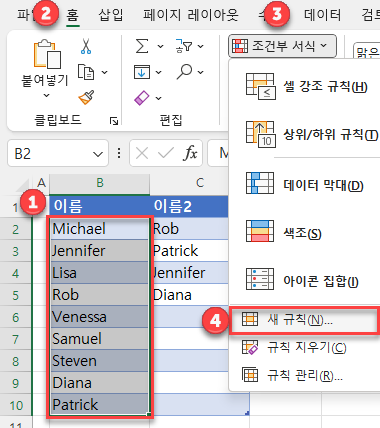Click the header cell 이름2
The height and width of the screenshot is (428, 380).
pos(189,206)
